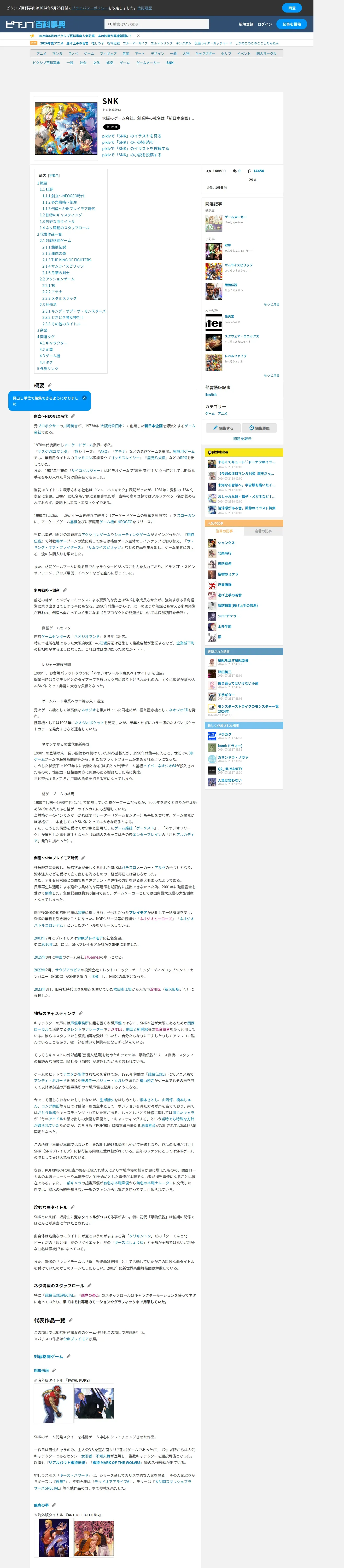Open first ART OF FIGHTING illustration thumbnail
The height and width of the screenshot is (1568, 344).
tap(54, 1538)
